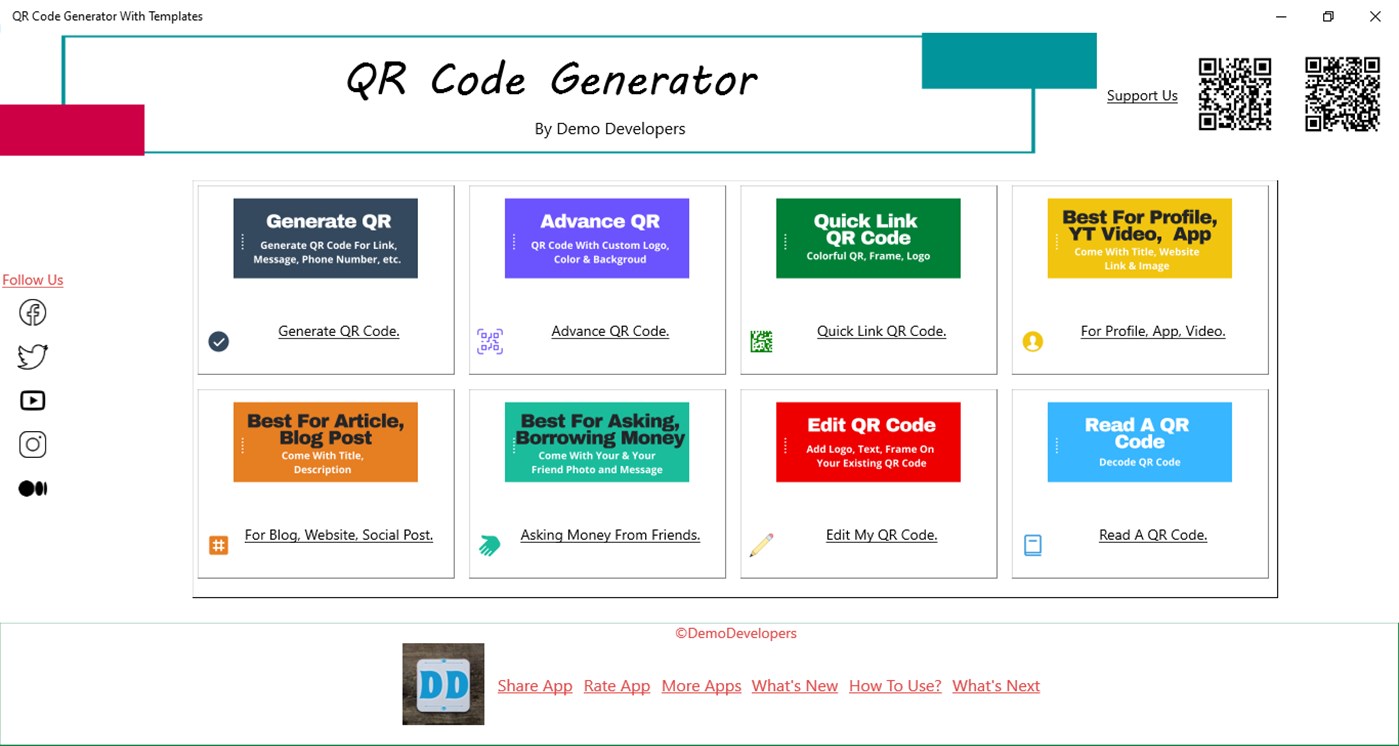Click the DD app logo image
Image resolution: width=1399 pixels, height=746 pixels.
(x=443, y=684)
